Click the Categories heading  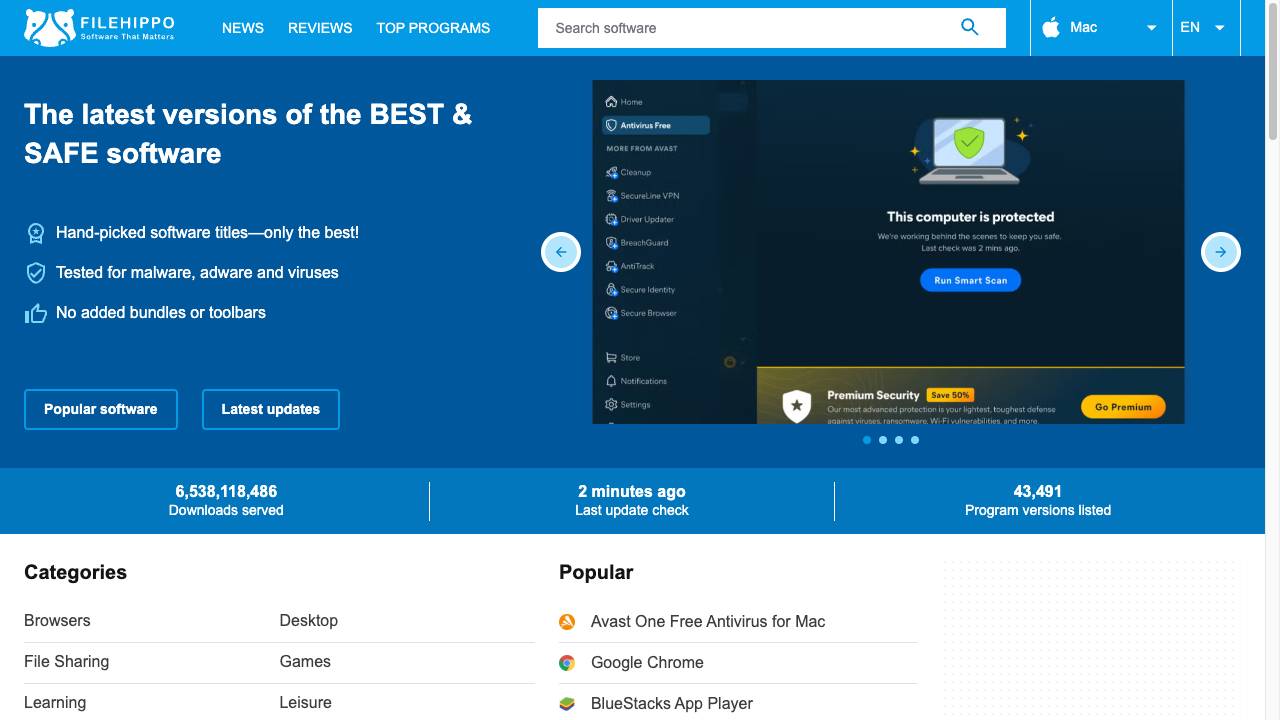click(x=75, y=572)
